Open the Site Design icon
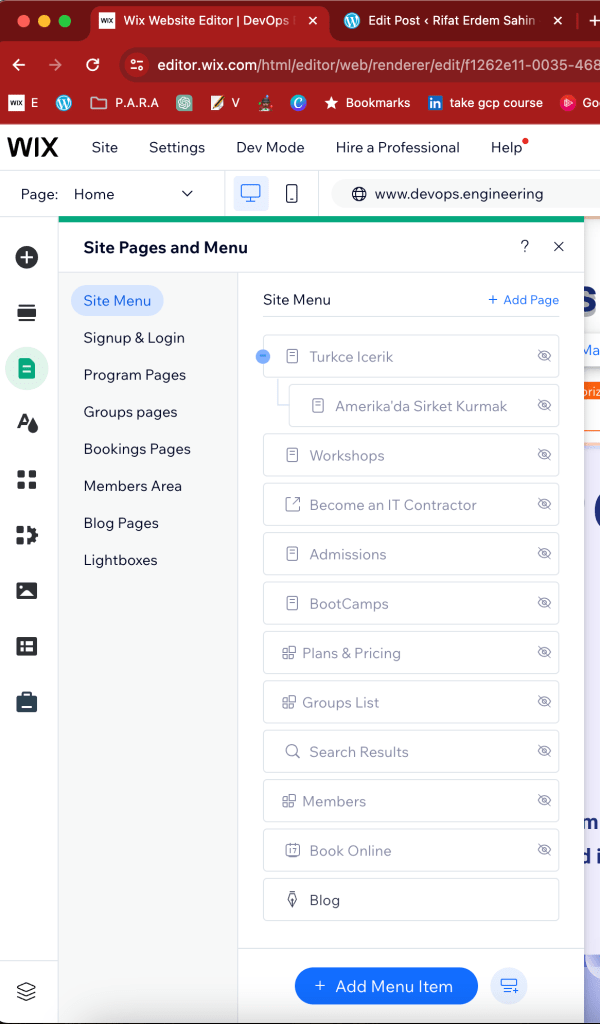600x1024 pixels. (x=27, y=424)
